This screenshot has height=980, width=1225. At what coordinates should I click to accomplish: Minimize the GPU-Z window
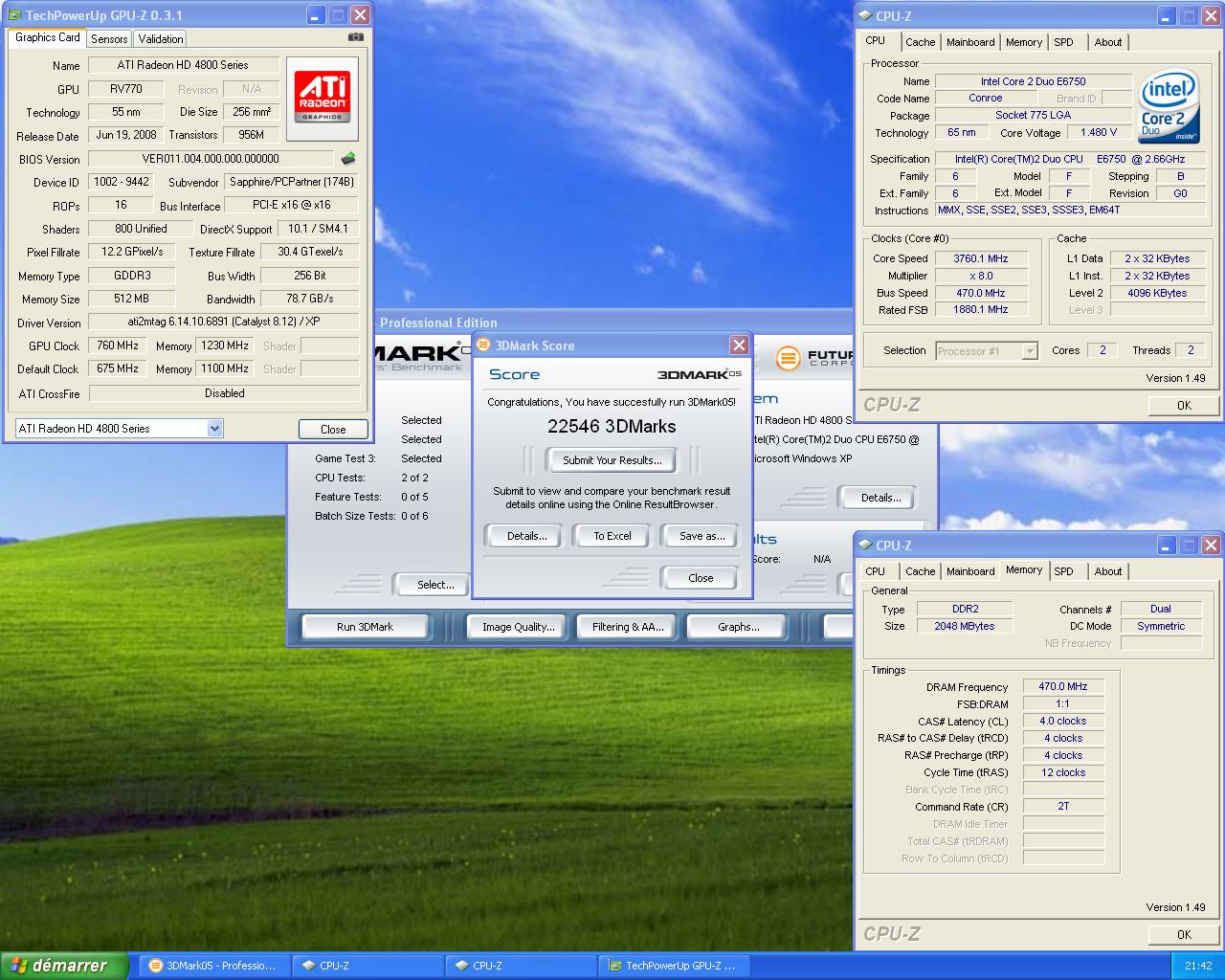click(316, 15)
